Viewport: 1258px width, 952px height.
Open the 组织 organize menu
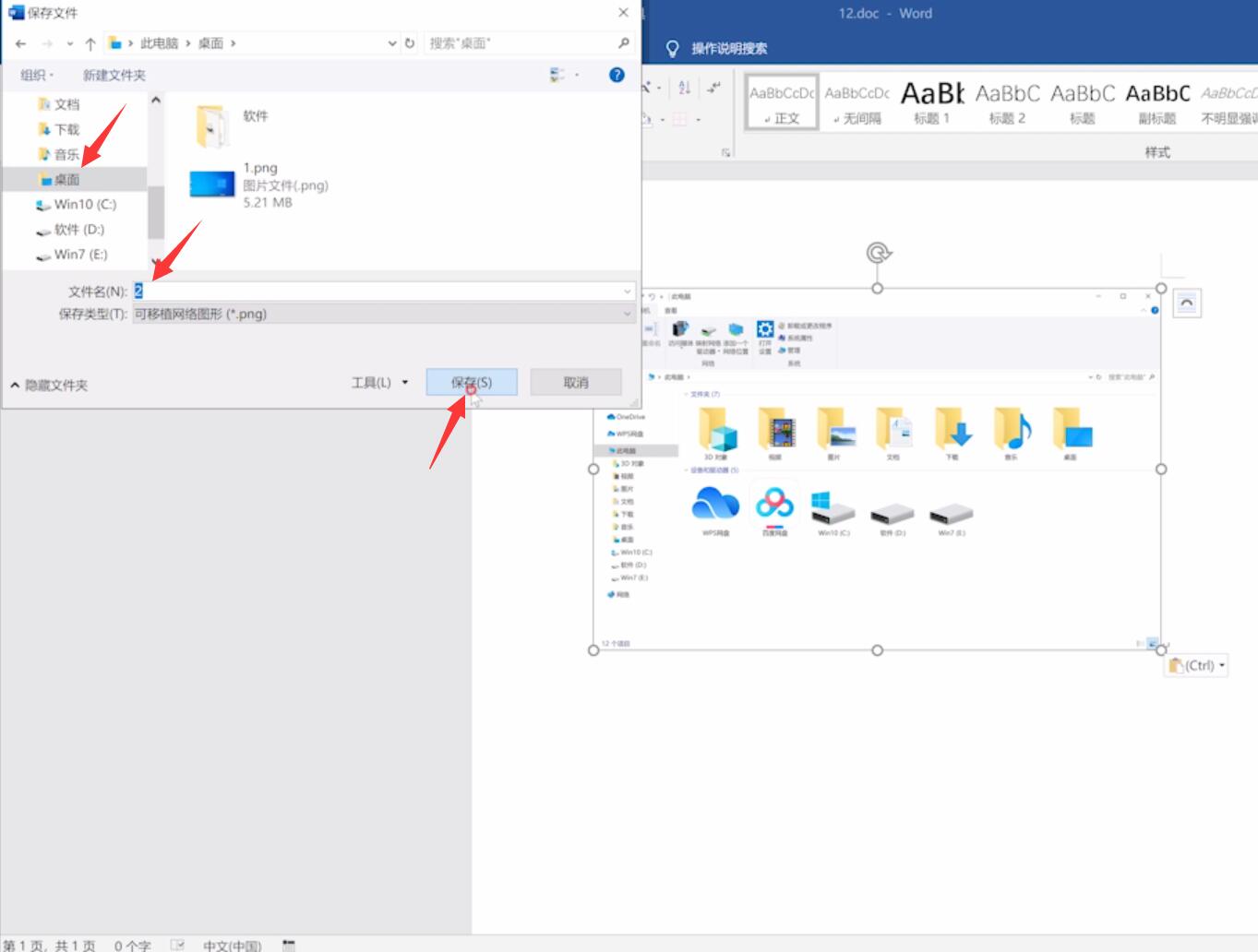[37, 75]
